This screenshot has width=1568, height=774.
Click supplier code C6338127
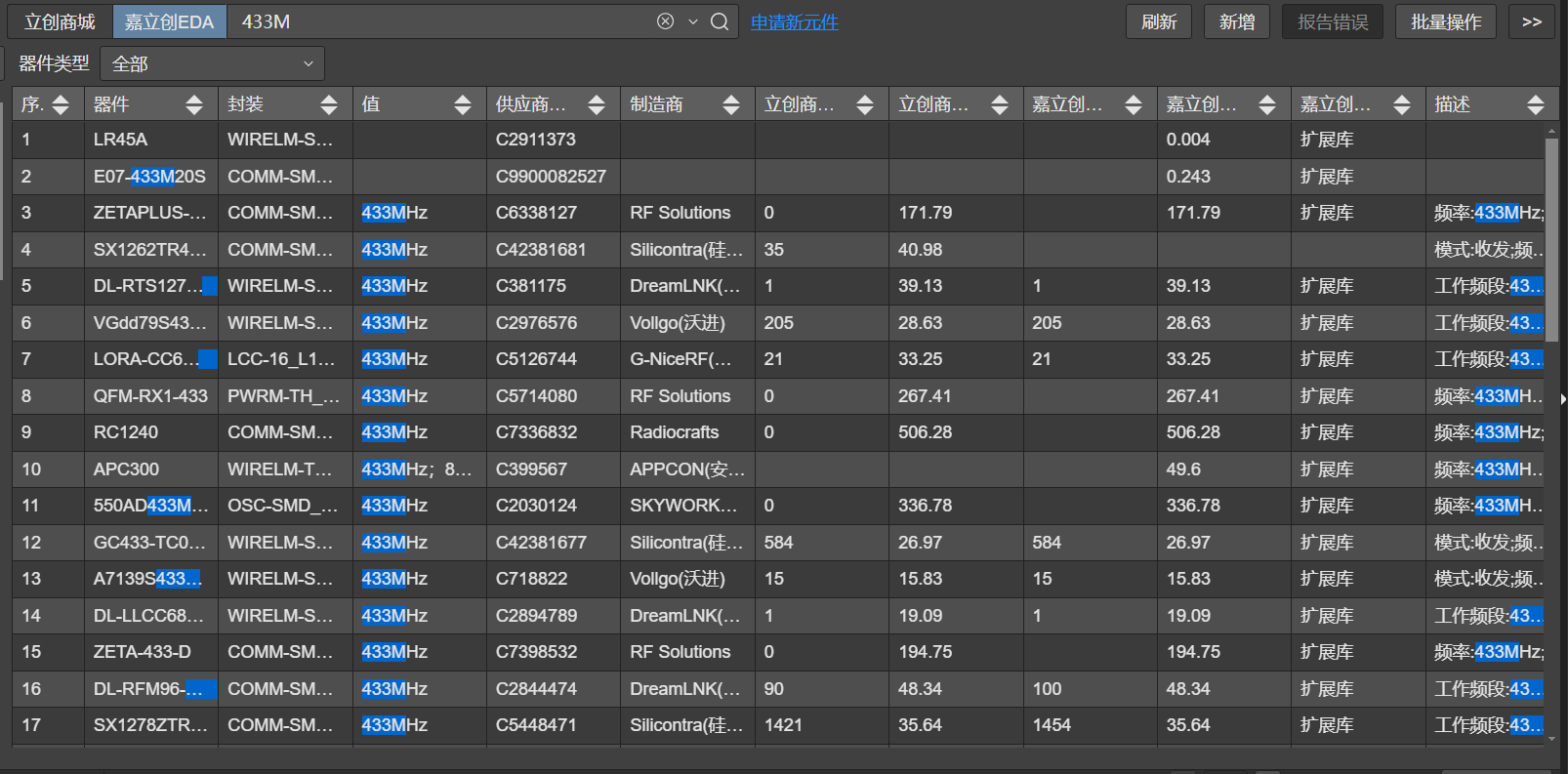pyautogui.click(x=536, y=213)
